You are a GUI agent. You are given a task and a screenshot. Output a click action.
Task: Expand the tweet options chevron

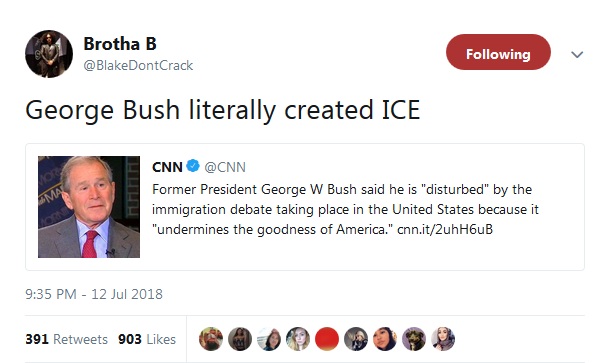577,55
